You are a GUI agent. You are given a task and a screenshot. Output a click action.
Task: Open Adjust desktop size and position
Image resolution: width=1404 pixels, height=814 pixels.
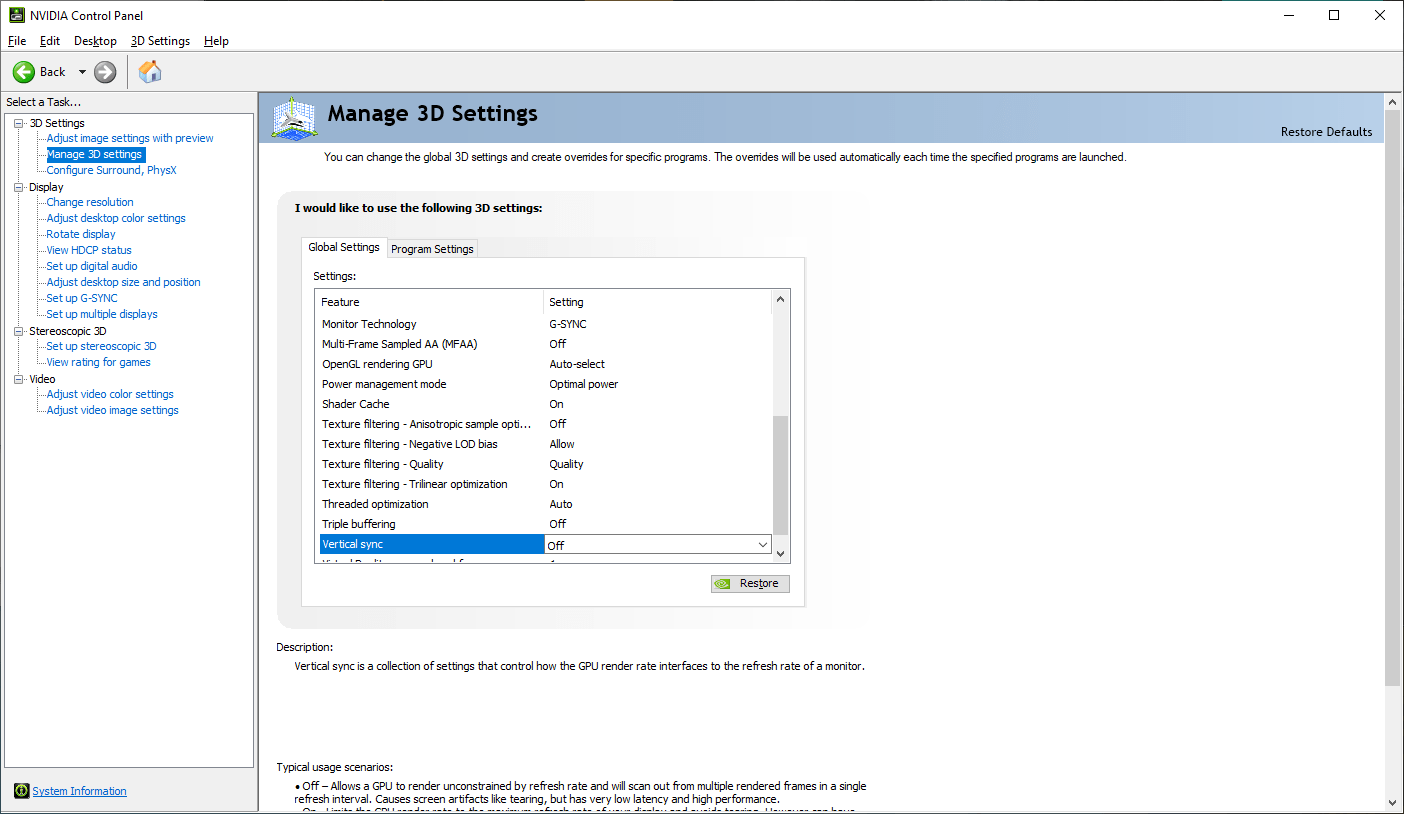pyautogui.click(x=123, y=282)
